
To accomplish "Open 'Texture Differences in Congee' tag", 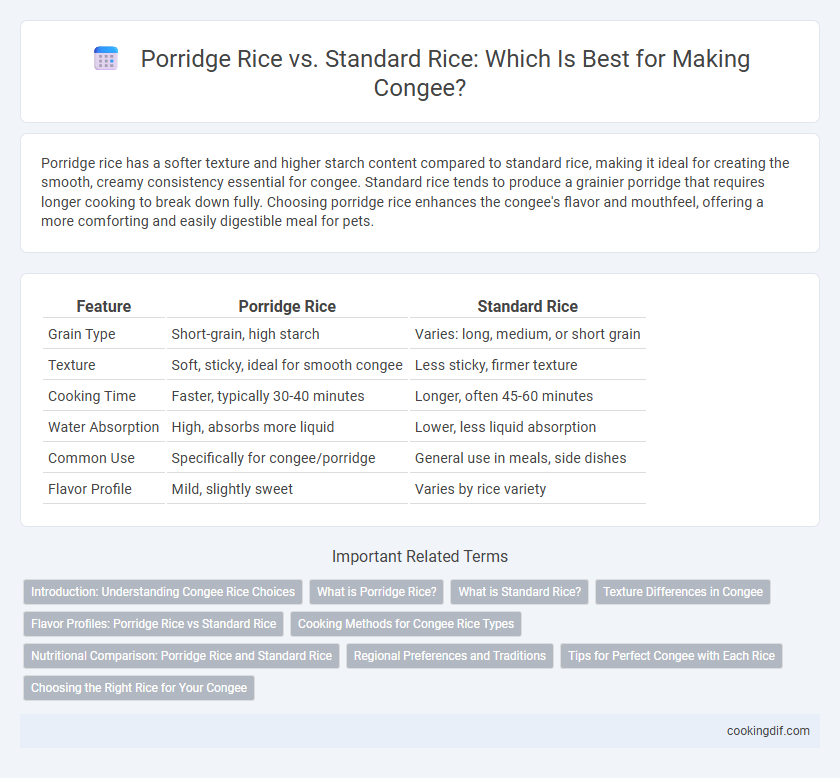I will 682,592.
